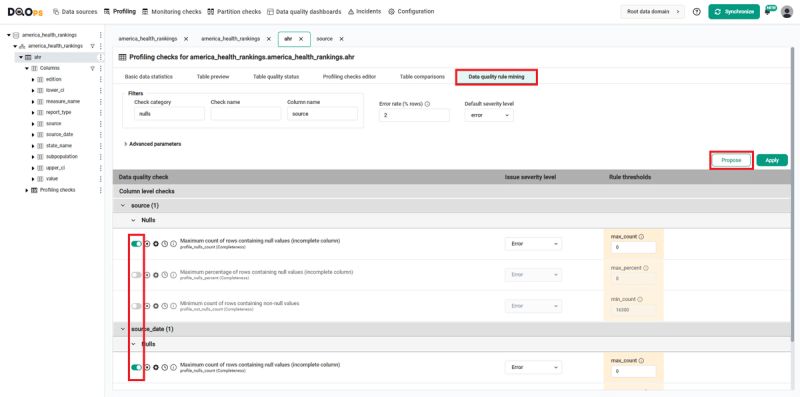
Task: Open Incidents in top navigation
Action: (364, 11)
